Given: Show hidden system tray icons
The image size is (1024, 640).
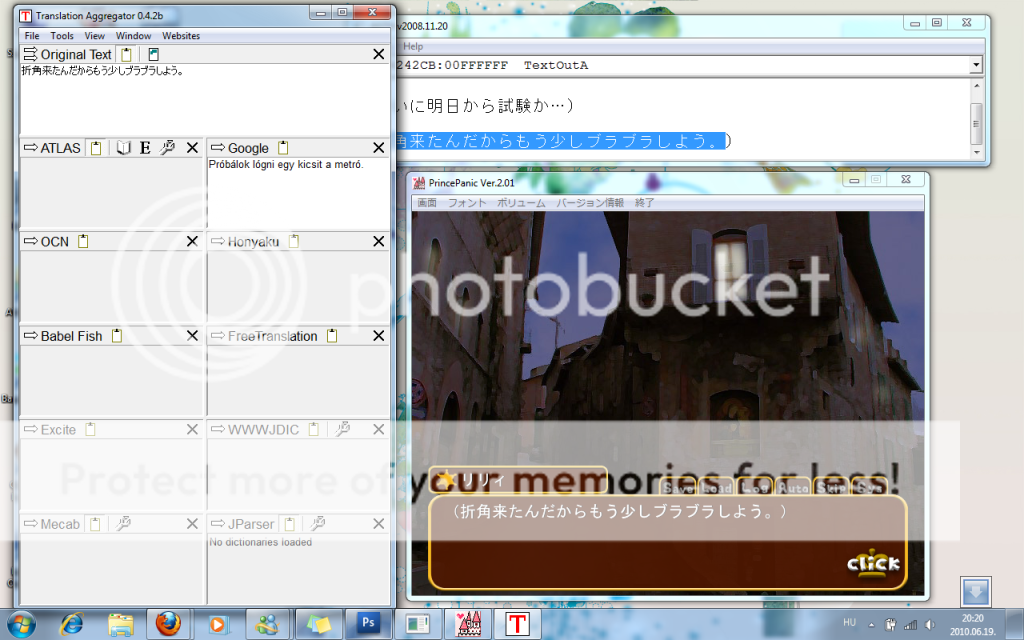Looking at the screenshot, I should click(871, 625).
